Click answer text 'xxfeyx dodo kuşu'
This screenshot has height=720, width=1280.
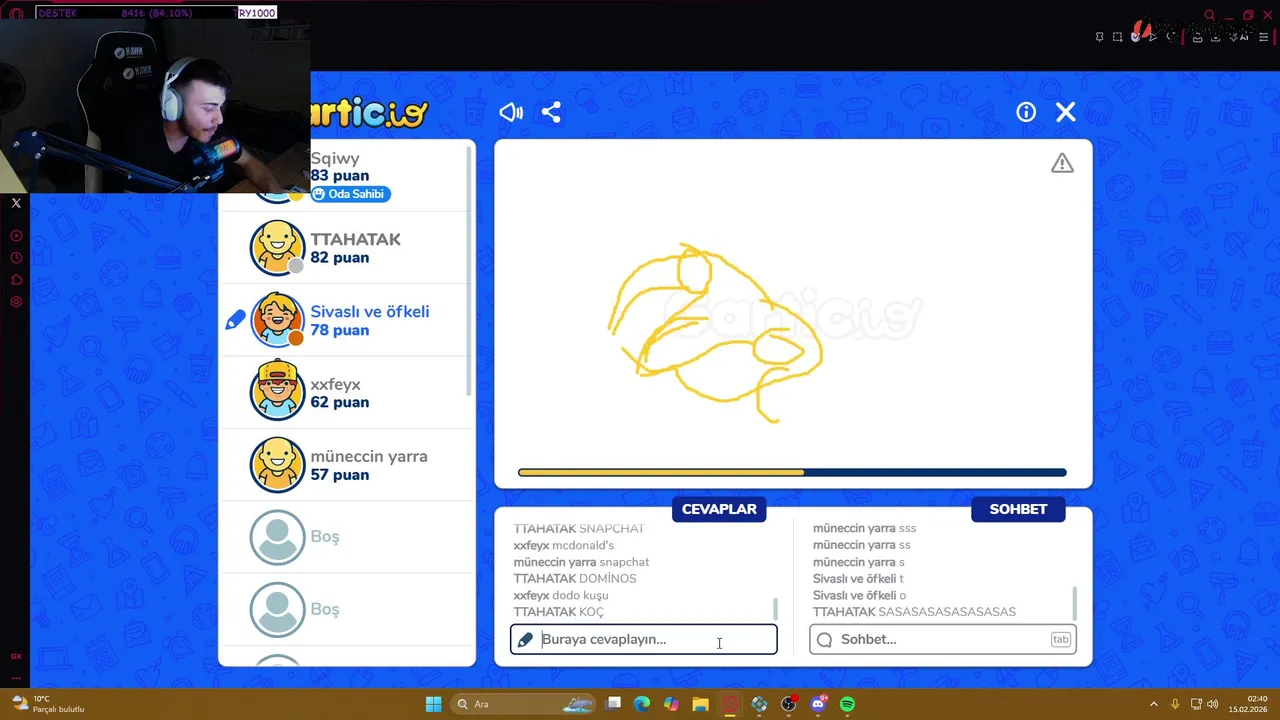561,595
